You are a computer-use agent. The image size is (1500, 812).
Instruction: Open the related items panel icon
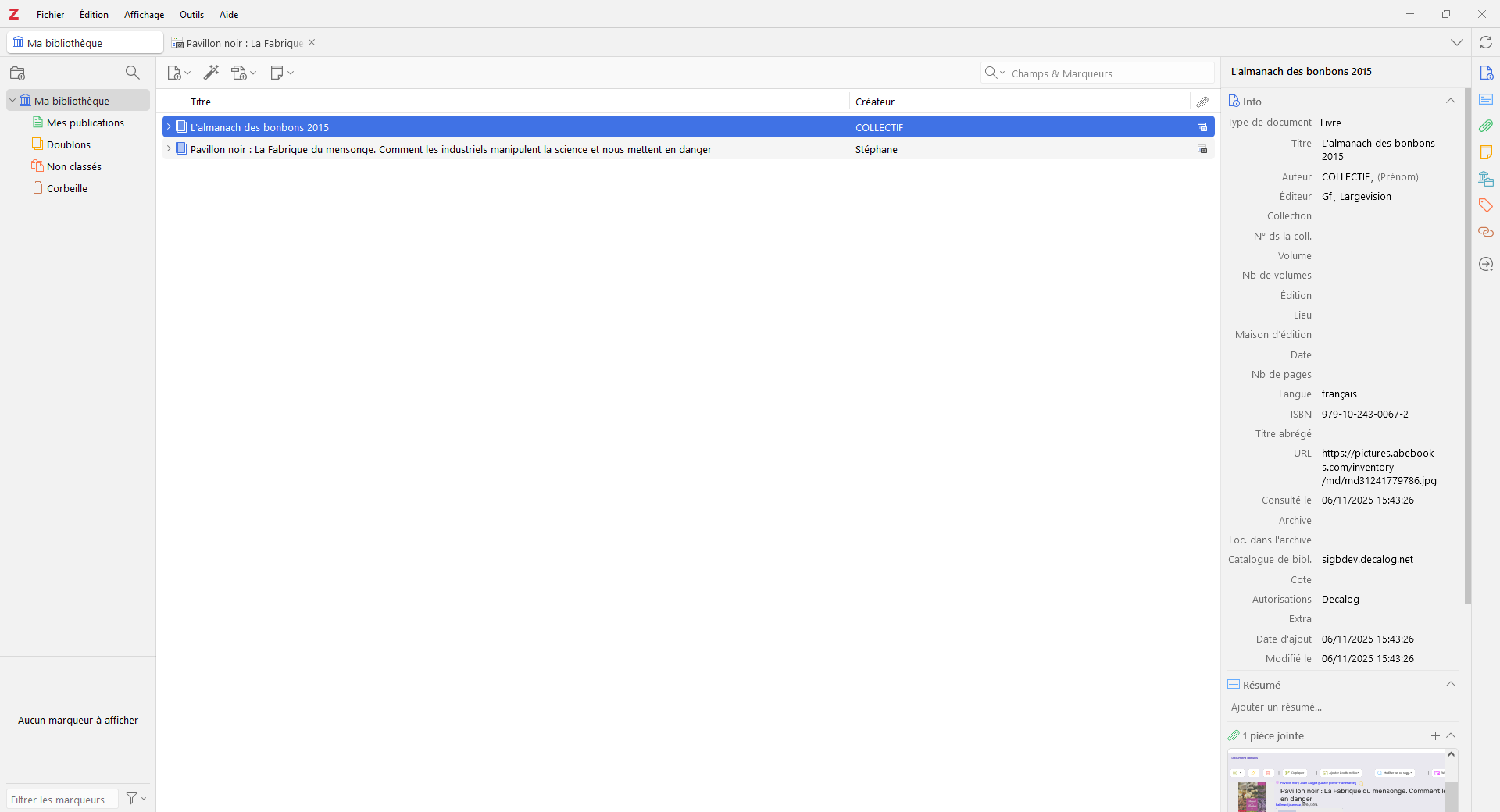[1487, 232]
